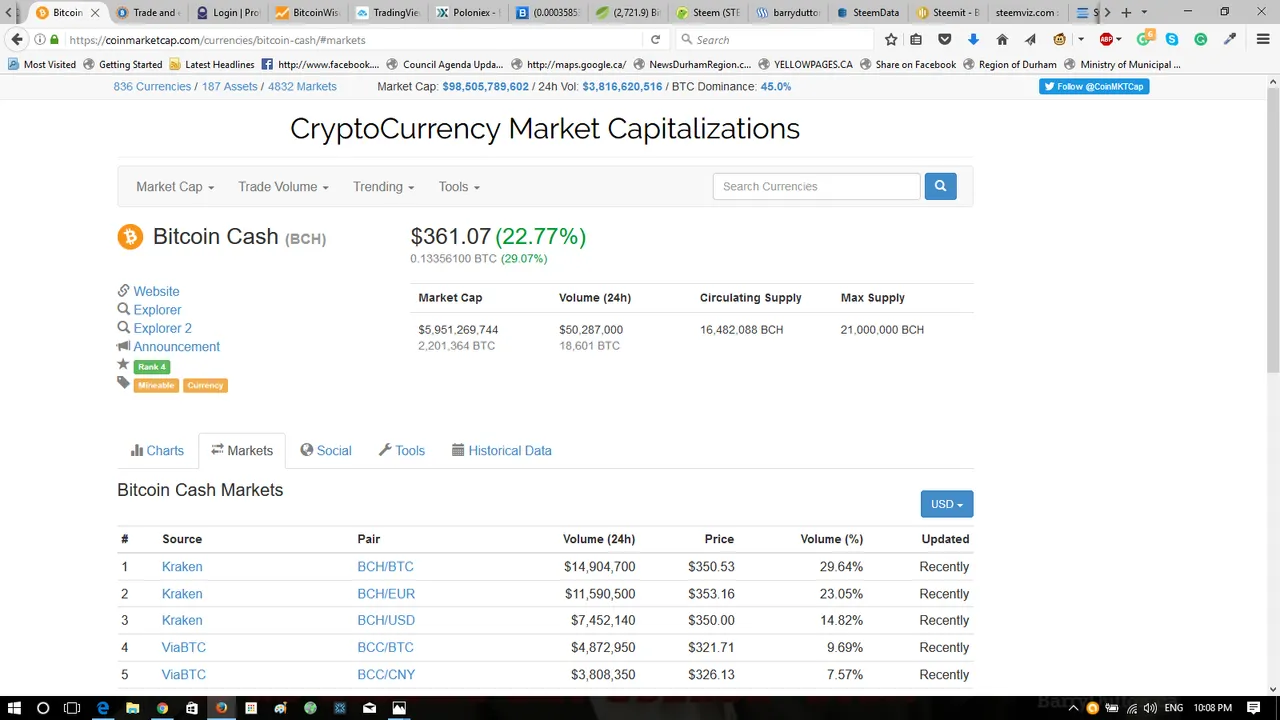The height and width of the screenshot is (720, 1280).
Task: Bookmark this page with the star icon
Action: [x=891, y=40]
